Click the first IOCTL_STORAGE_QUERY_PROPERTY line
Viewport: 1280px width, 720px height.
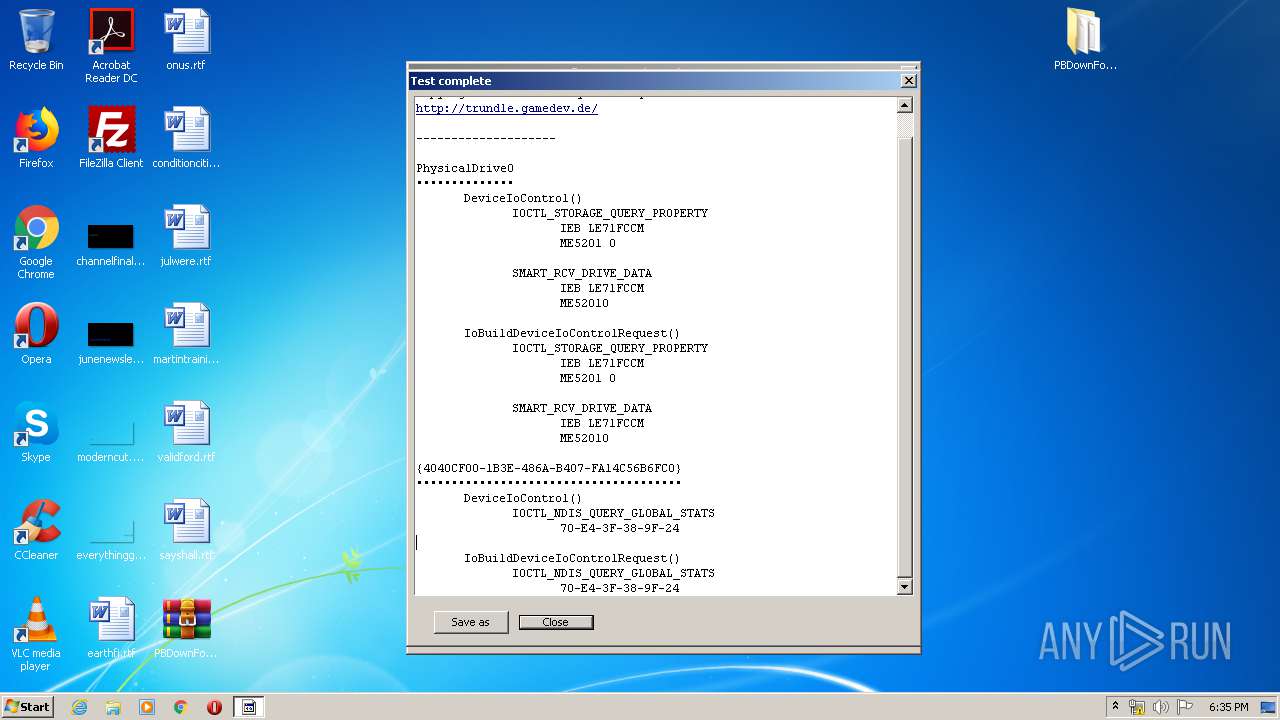click(x=610, y=213)
